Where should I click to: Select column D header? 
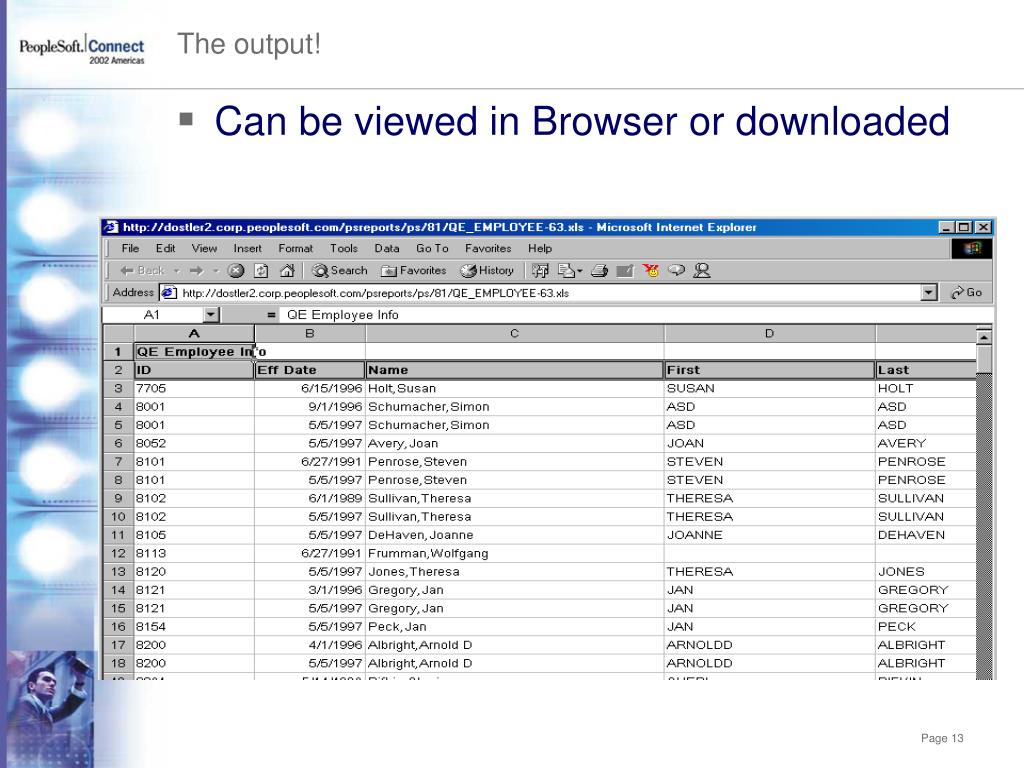[769, 334]
